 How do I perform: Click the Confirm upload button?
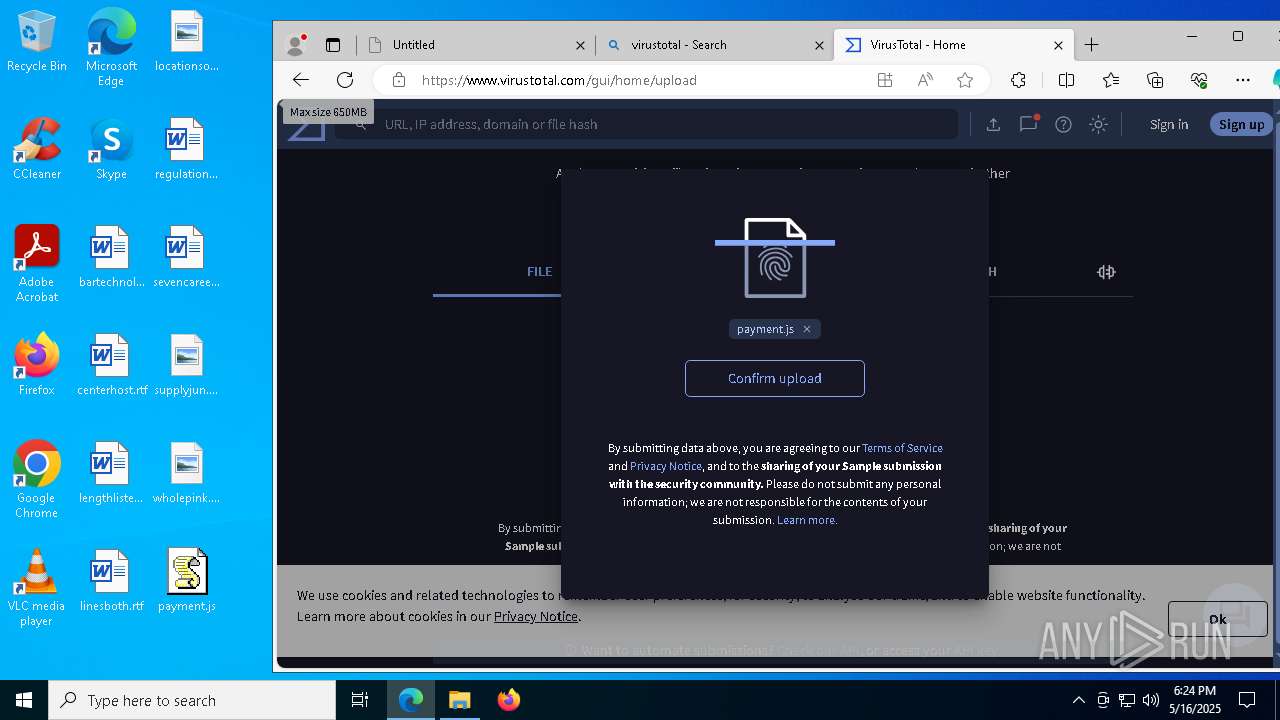coord(775,378)
